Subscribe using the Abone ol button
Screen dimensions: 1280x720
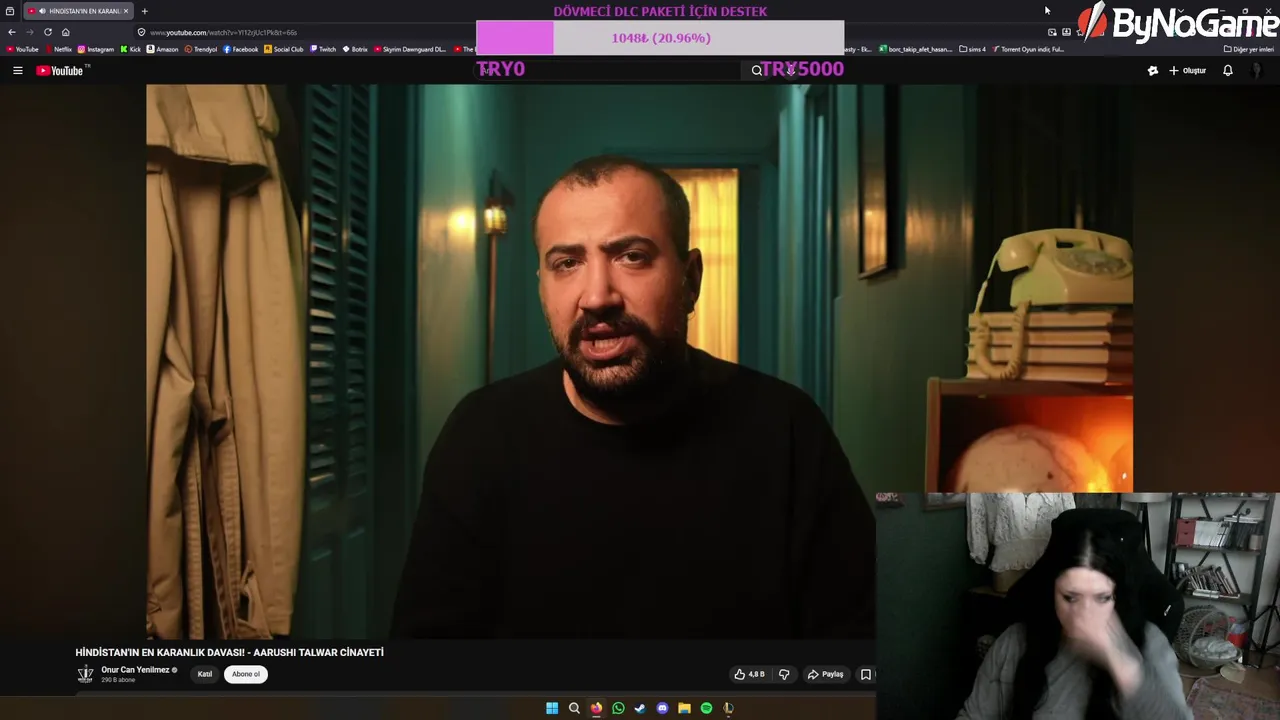[246, 674]
